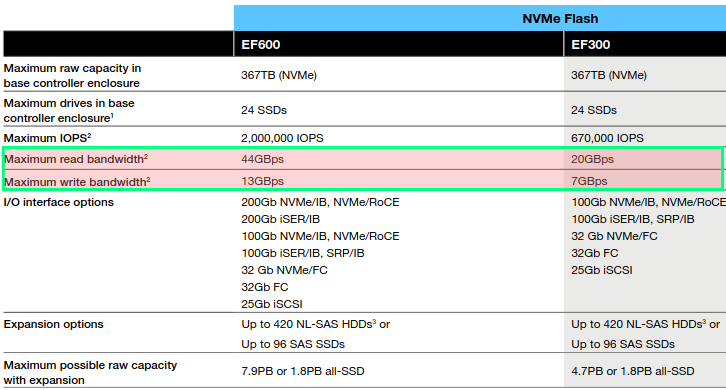Image resolution: width=726 pixels, height=390 pixels.
Task: Click the Expansion options label
Action: click(x=53, y=324)
